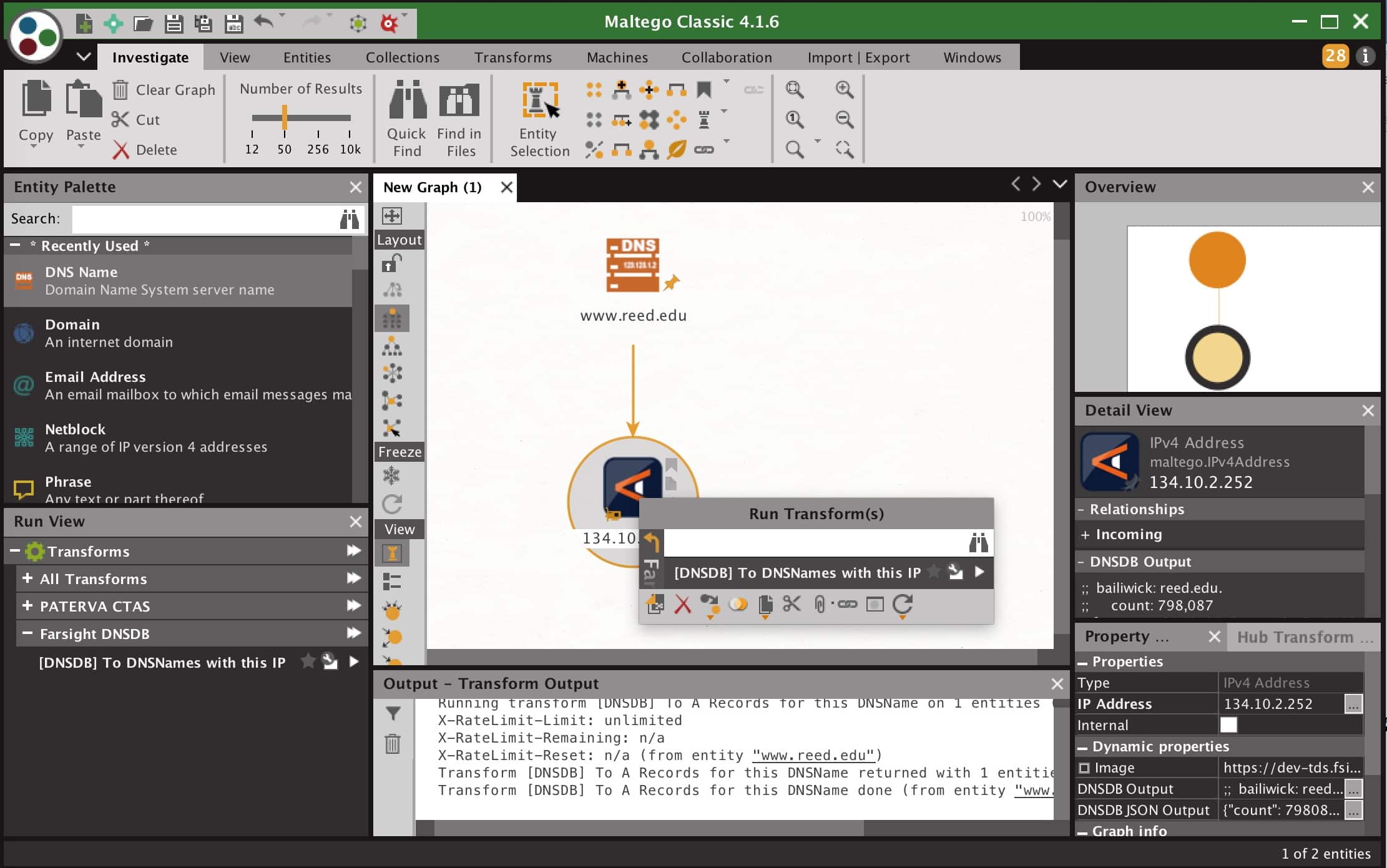Open the Transforms ribbon tab

(513, 57)
